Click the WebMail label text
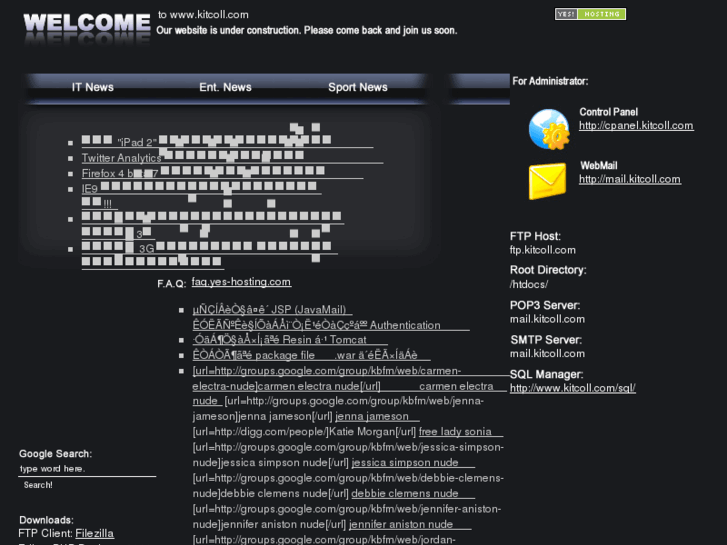Screen dimensions: 727x545 click(599, 166)
